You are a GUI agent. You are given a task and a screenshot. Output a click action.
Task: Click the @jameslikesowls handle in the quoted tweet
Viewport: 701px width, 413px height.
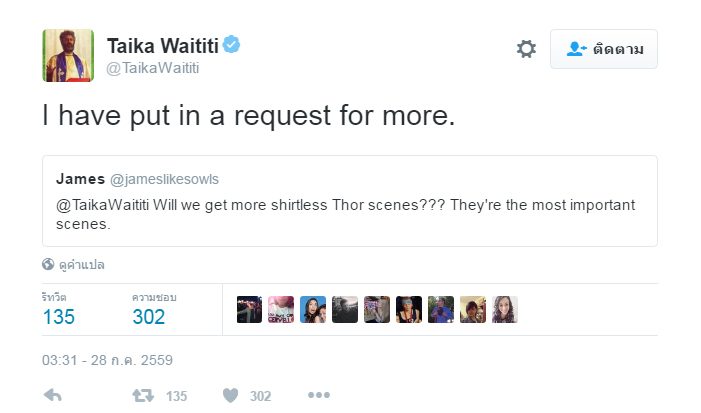click(164, 179)
